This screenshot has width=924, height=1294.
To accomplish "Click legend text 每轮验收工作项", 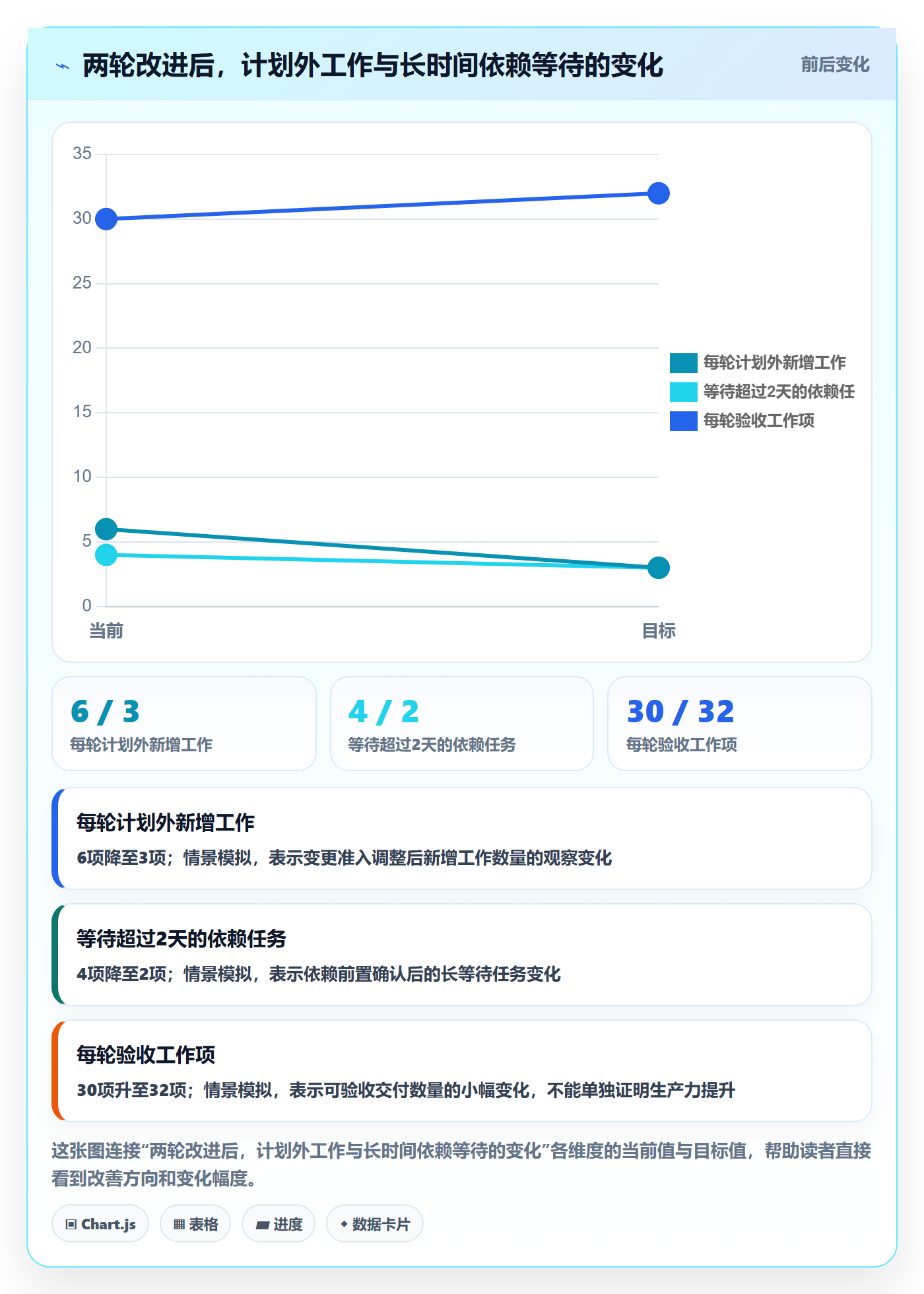I will tap(758, 421).
